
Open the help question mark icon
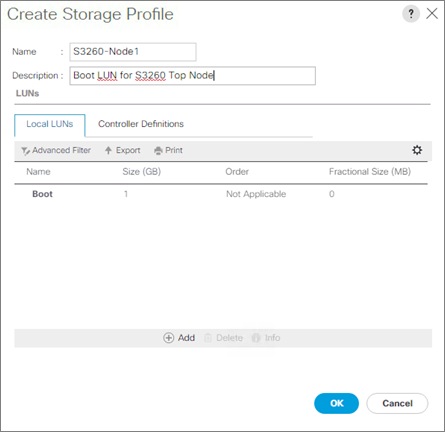click(x=411, y=14)
